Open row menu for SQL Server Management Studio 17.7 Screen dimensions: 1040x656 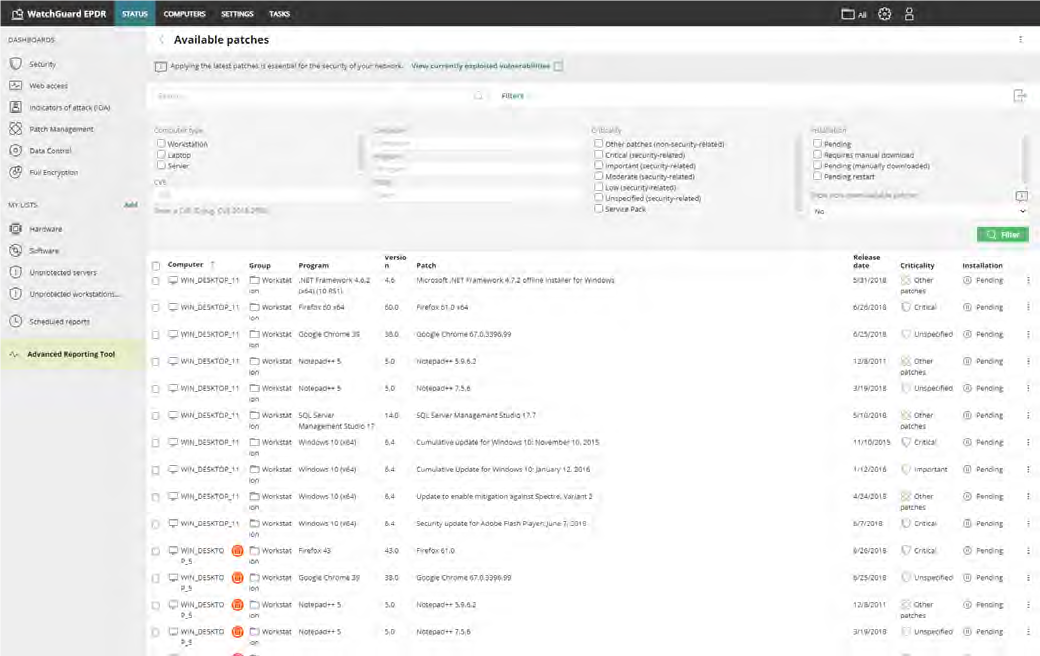point(1028,416)
